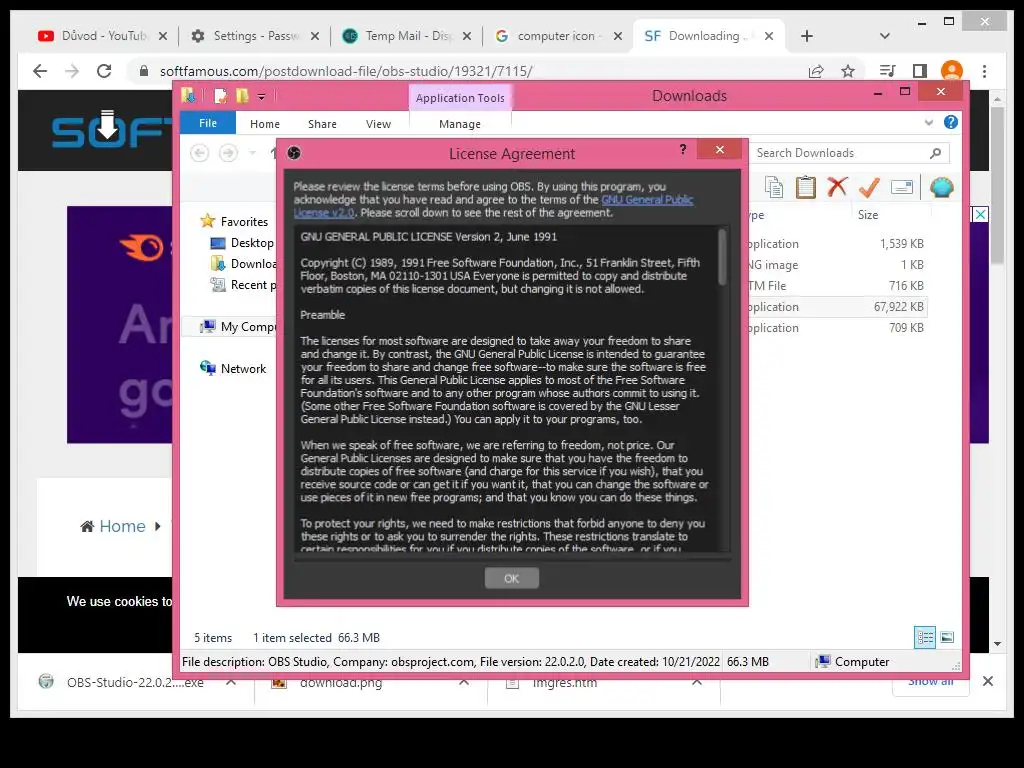
Task: Click the New Folder icon in quick access toolbar
Action: [242, 96]
